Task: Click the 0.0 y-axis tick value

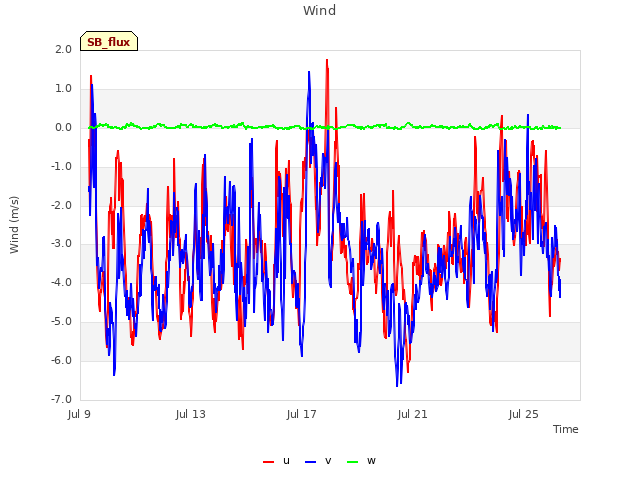Action: [63, 128]
